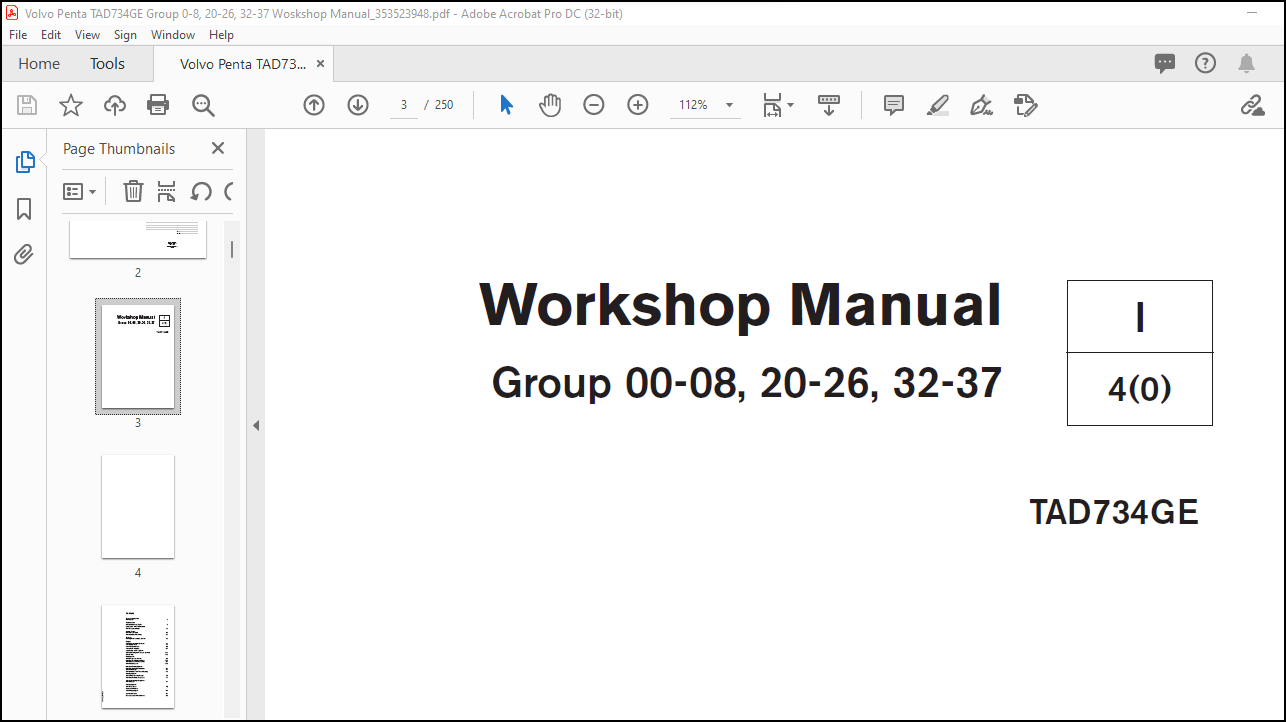The height and width of the screenshot is (722, 1286).
Task: Zoom out with minus button
Action: coord(594,105)
